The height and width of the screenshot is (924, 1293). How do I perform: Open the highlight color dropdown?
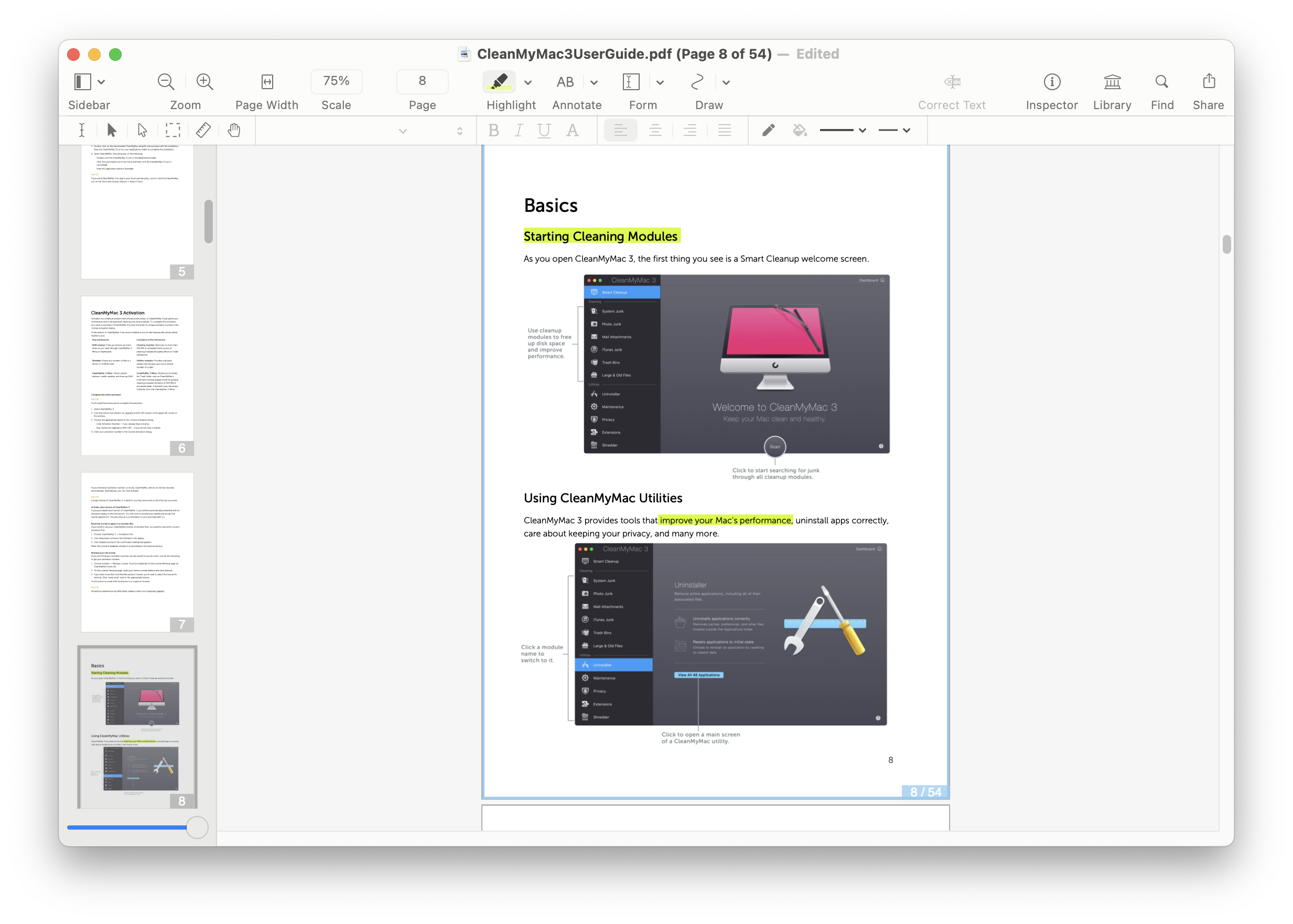[x=527, y=82]
